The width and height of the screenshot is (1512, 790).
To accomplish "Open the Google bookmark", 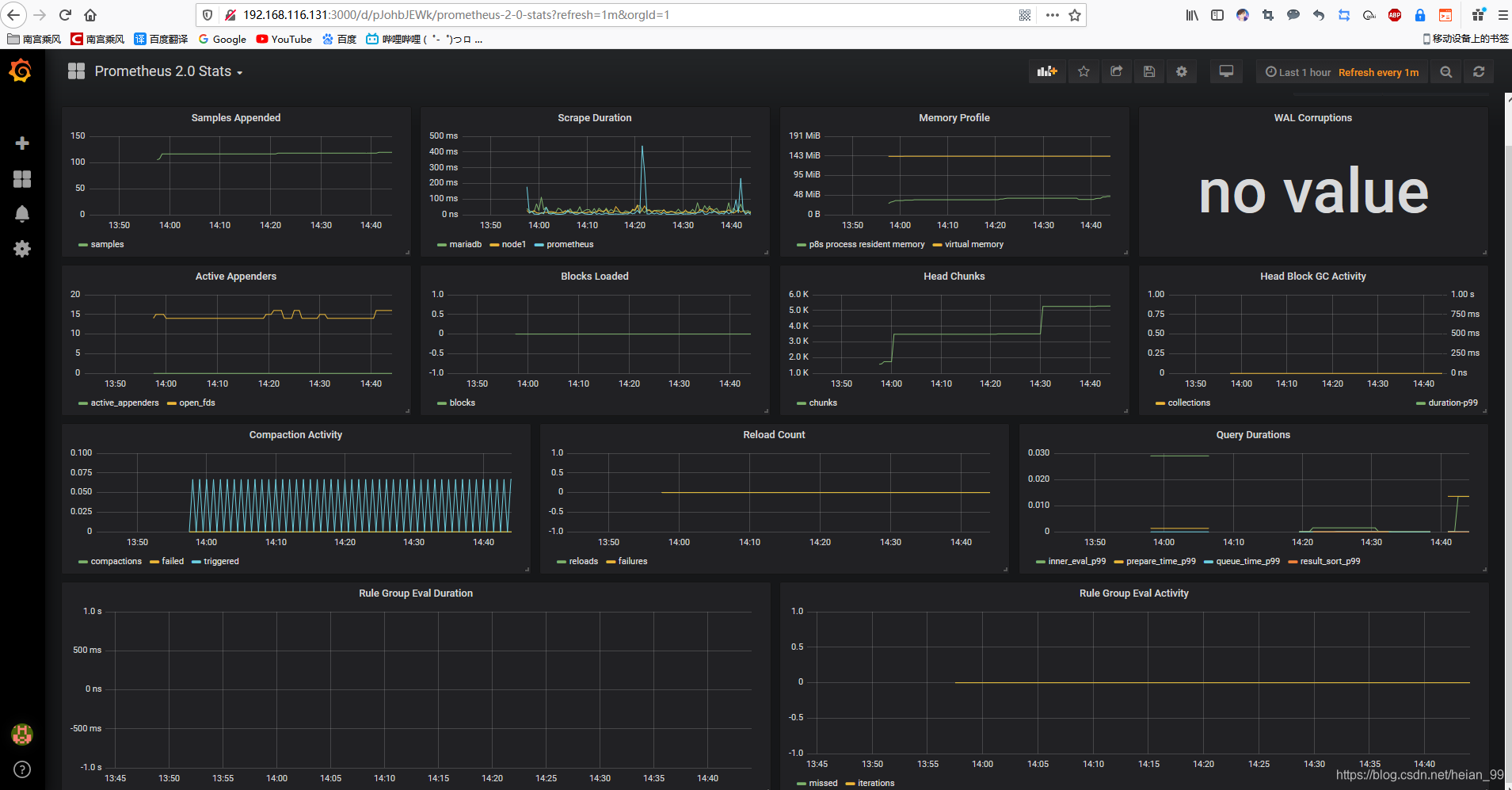I will click(x=223, y=39).
